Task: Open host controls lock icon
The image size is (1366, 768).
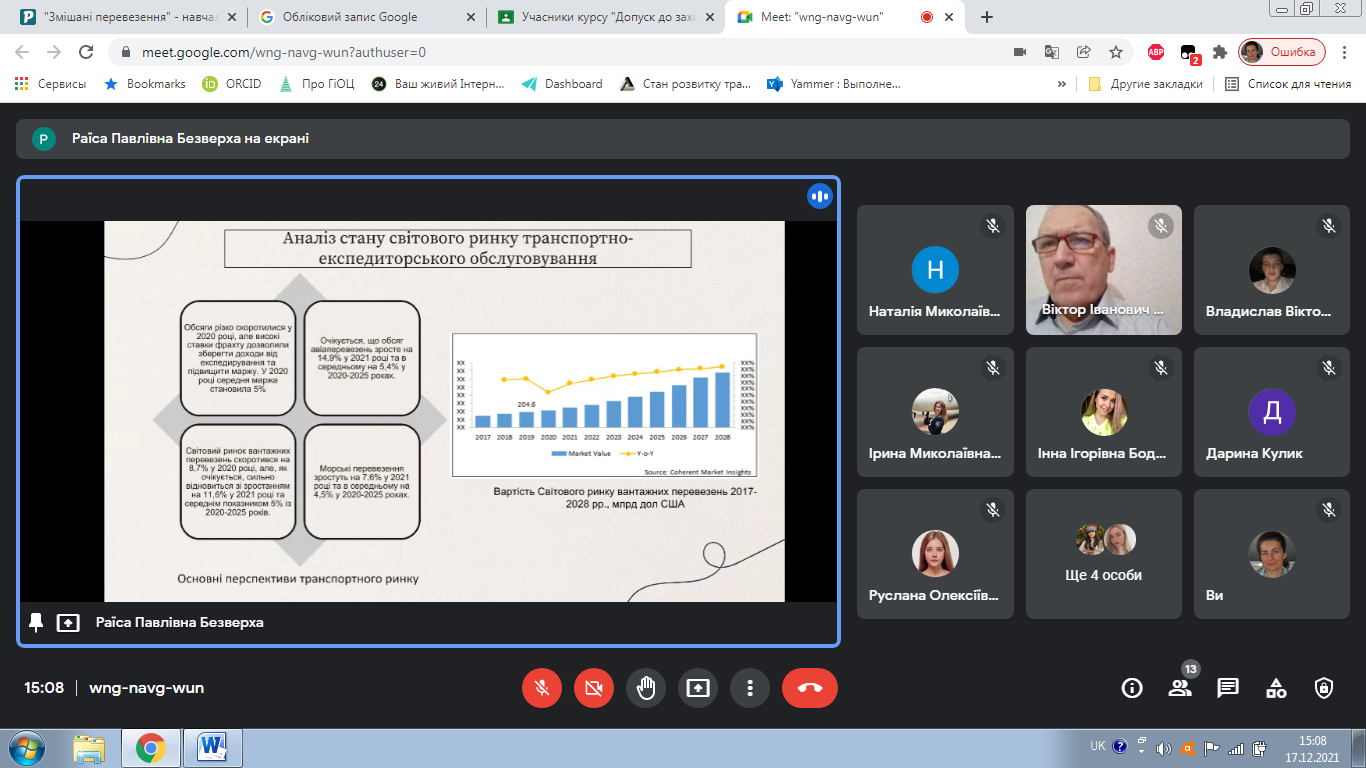Action: 1324,688
